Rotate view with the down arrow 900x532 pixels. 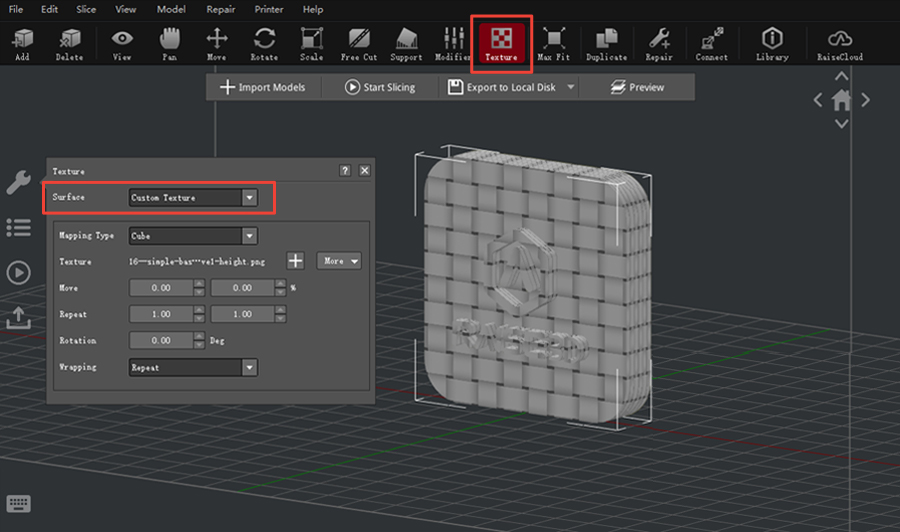(841, 124)
